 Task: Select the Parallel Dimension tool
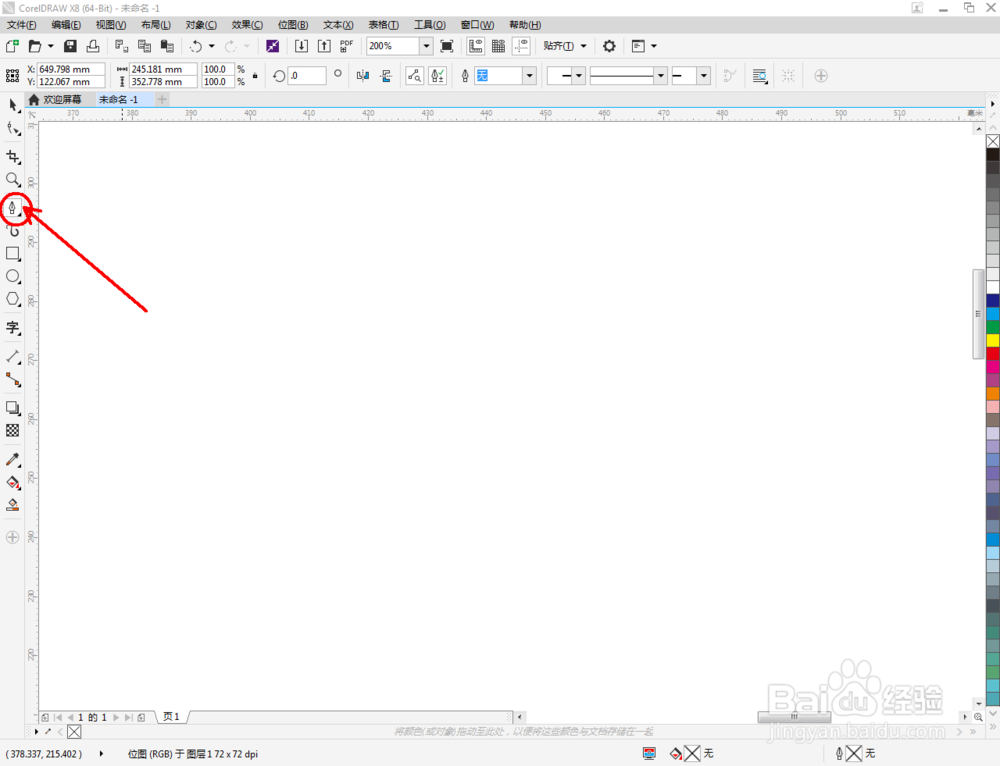click(x=13, y=357)
